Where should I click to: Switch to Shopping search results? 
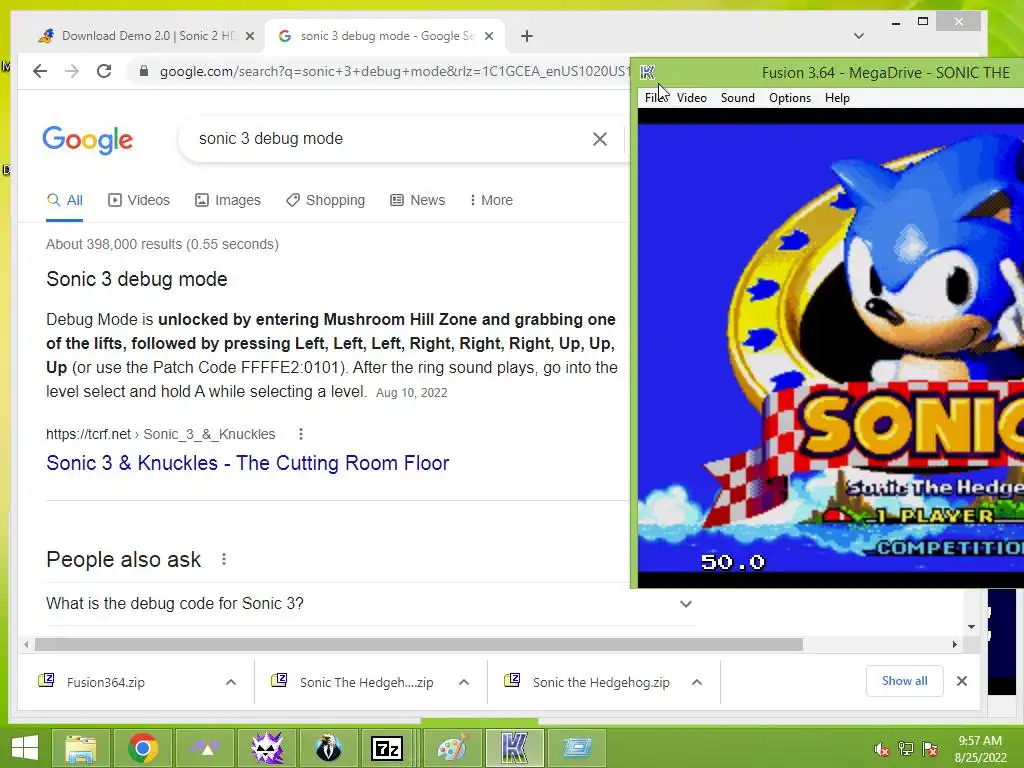(325, 200)
